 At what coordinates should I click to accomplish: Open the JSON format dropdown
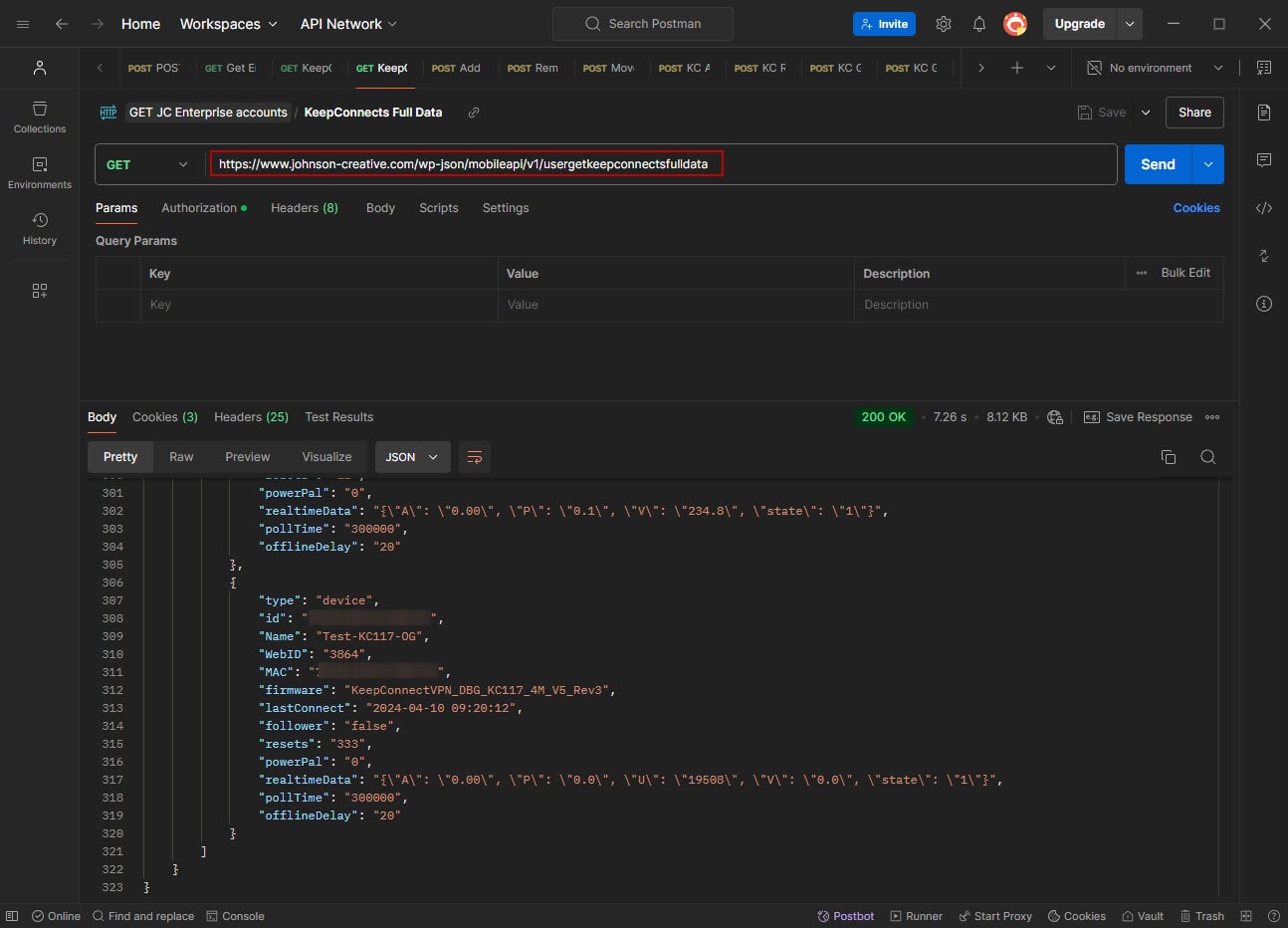(x=412, y=457)
